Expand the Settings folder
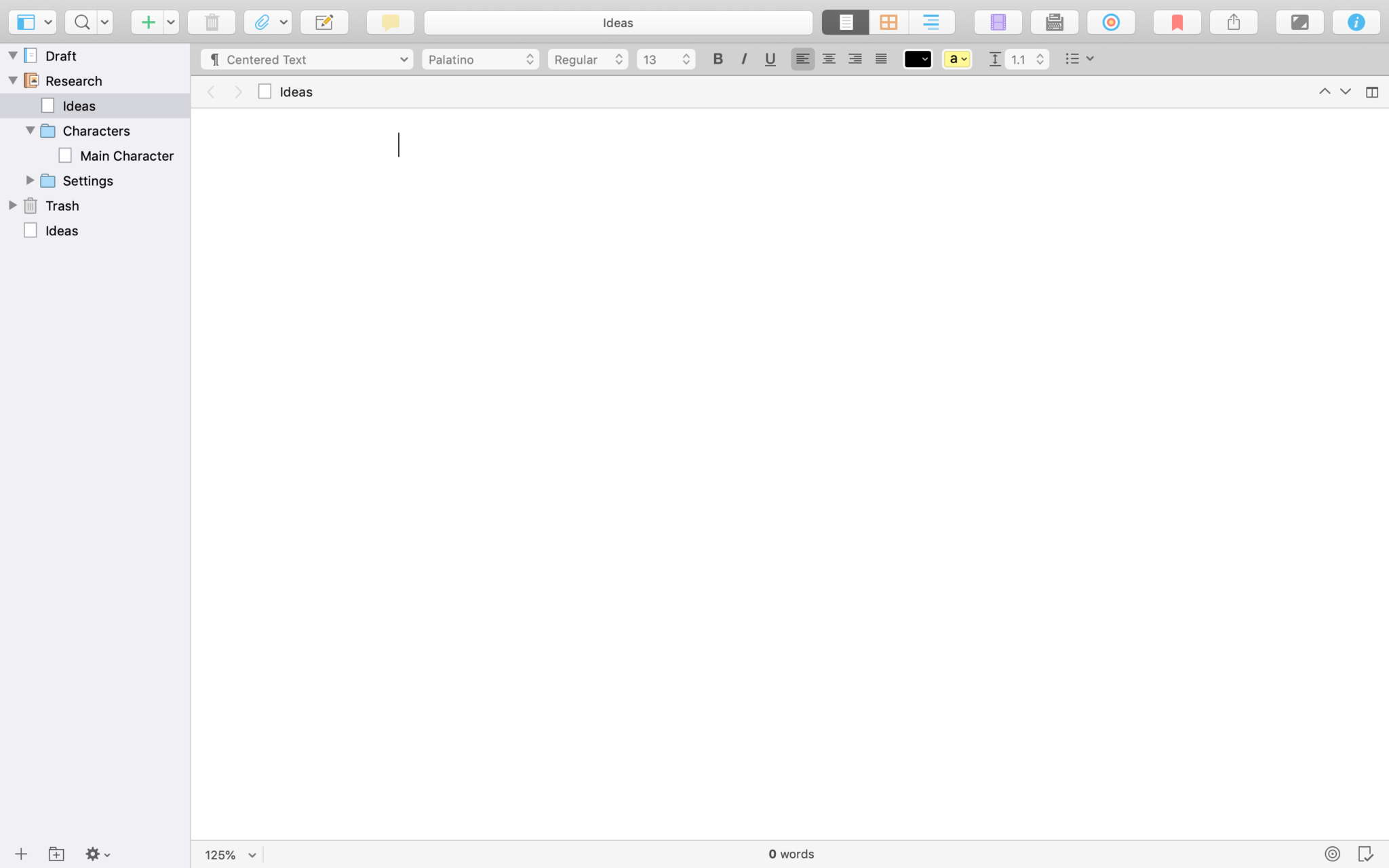1389x868 pixels. (x=30, y=180)
